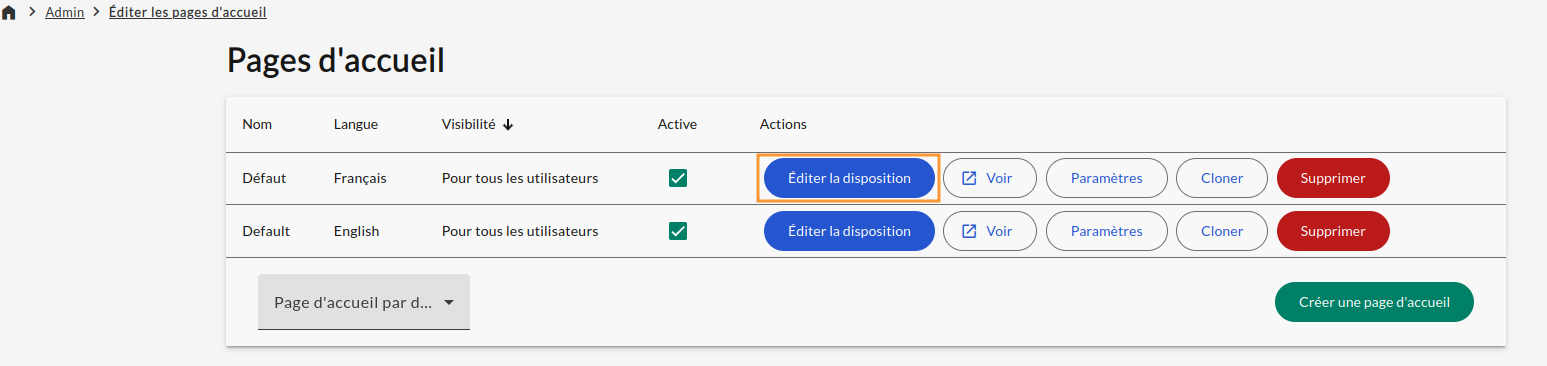Open the Page d'accueil par défaut dropdown
This screenshot has height=366, width=1547.
pyautogui.click(x=364, y=302)
